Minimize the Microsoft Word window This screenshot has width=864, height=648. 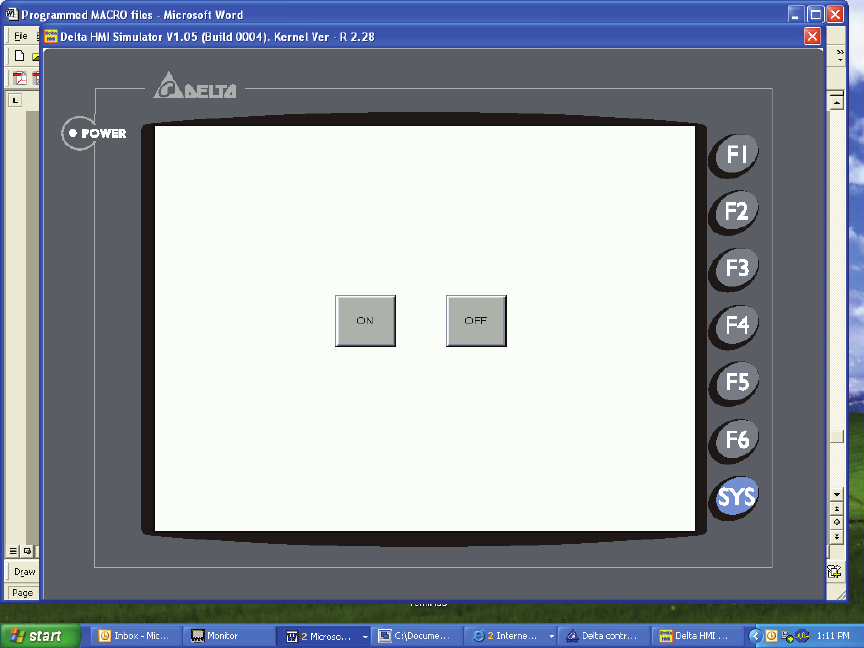click(795, 14)
